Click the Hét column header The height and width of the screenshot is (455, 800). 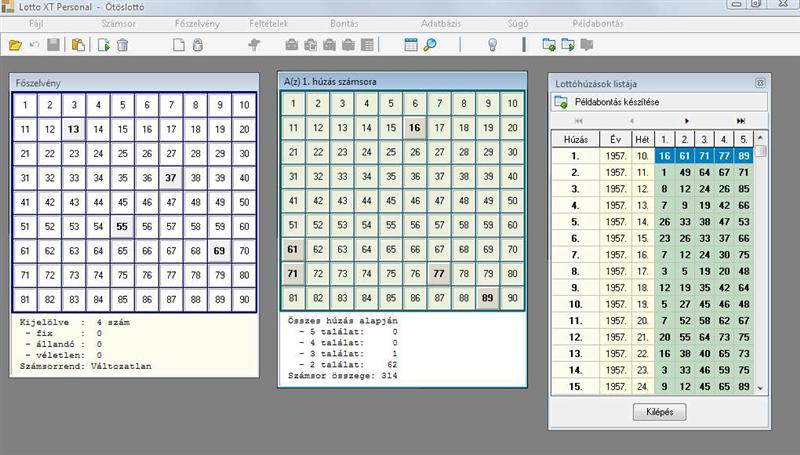coord(642,139)
